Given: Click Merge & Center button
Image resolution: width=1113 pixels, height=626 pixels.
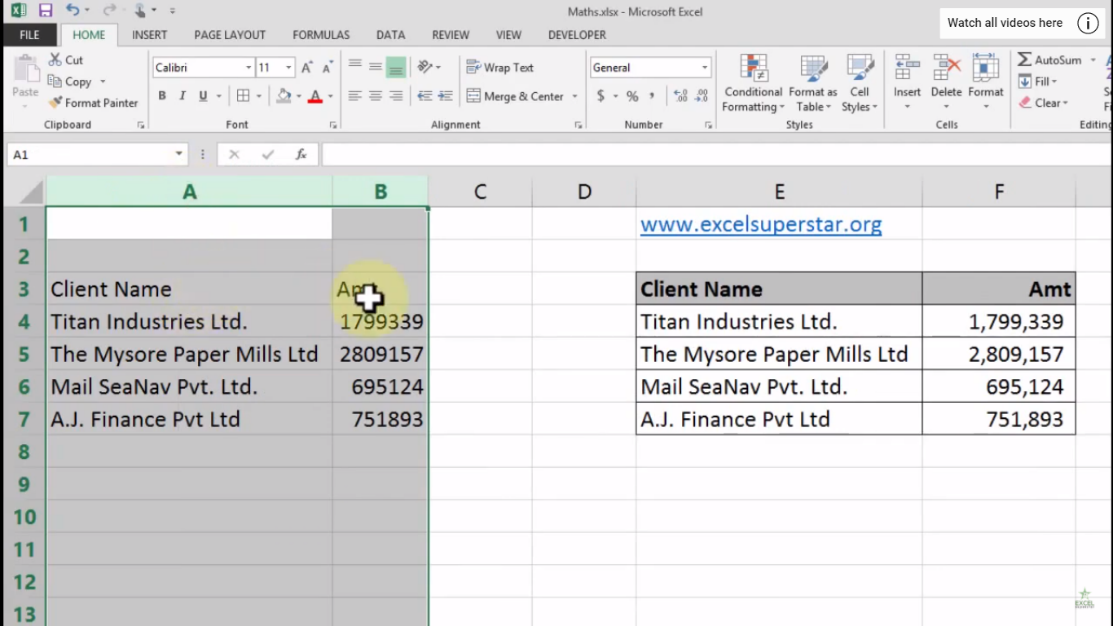Looking at the screenshot, I should tap(515, 96).
